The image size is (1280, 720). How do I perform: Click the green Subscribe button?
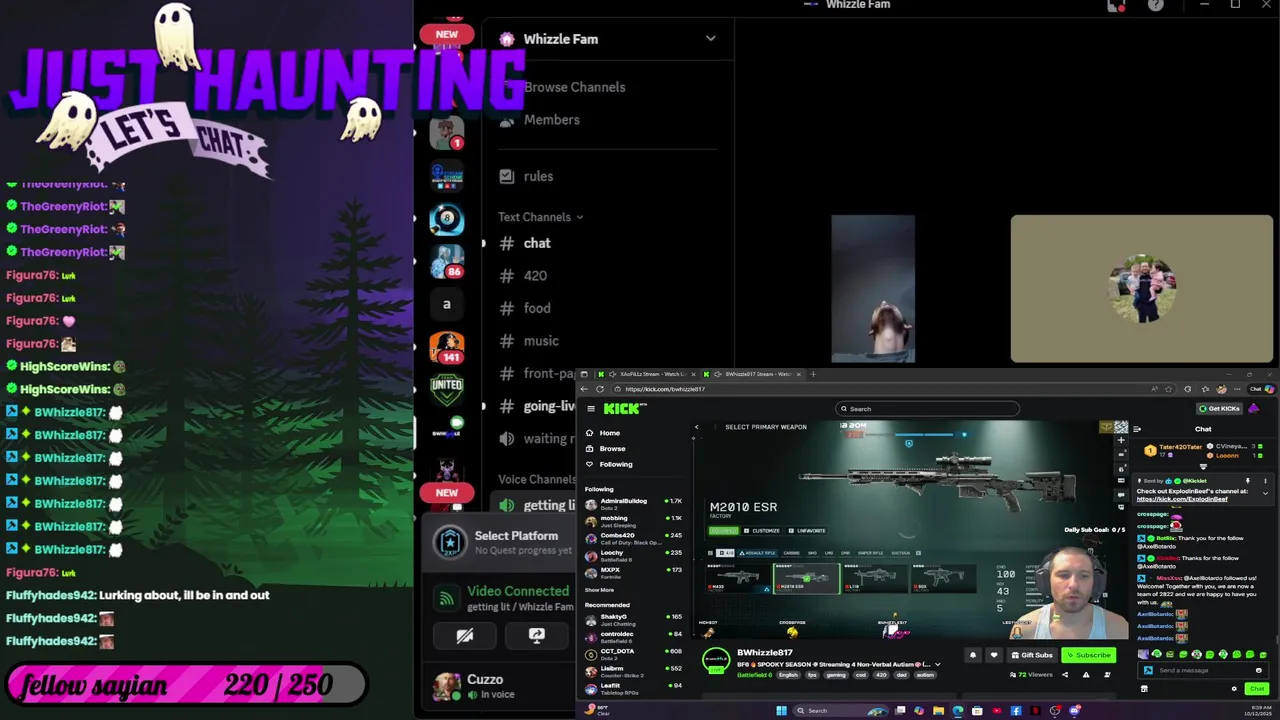click(x=1088, y=655)
